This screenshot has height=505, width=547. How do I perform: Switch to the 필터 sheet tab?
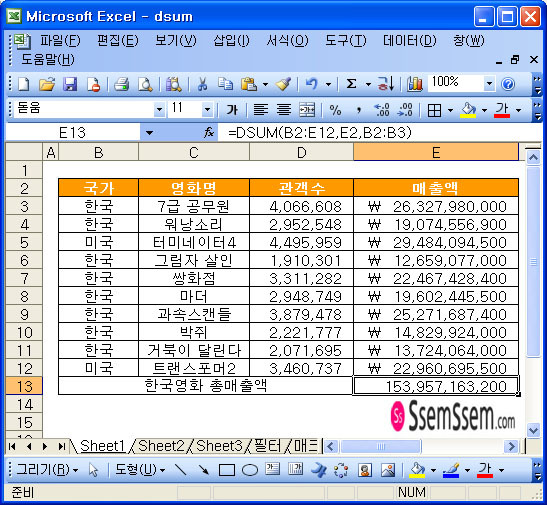[x=268, y=446]
